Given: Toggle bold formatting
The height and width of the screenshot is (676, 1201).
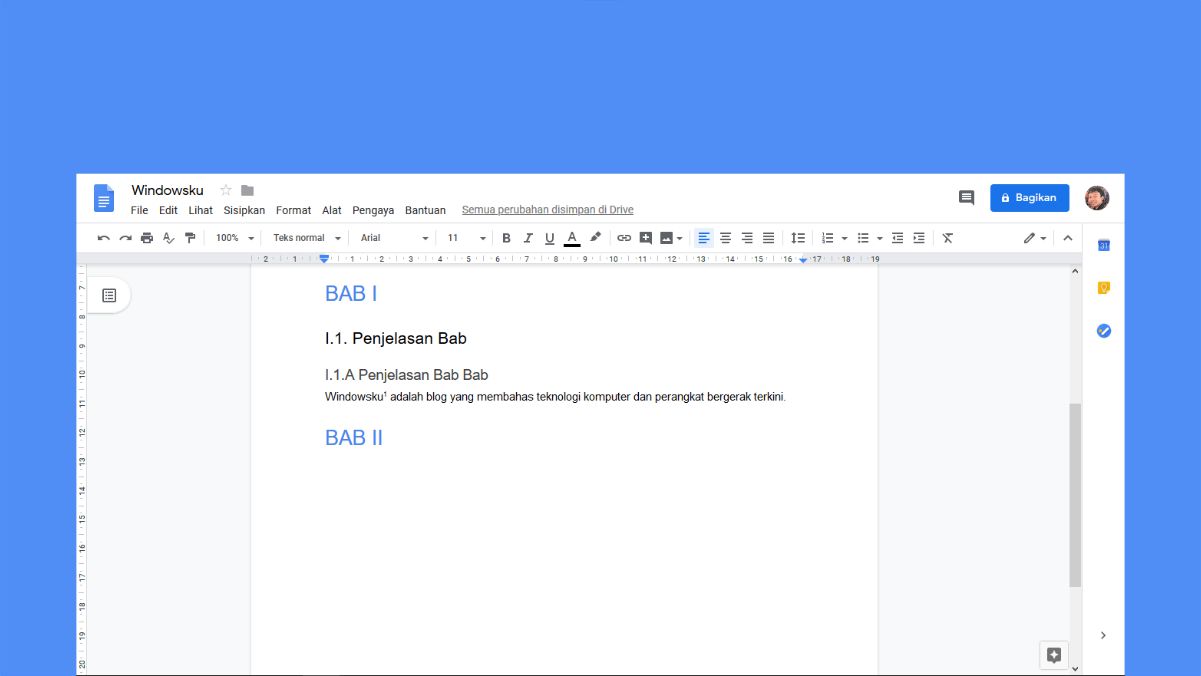Looking at the screenshot, I should (x=506, y=237).
